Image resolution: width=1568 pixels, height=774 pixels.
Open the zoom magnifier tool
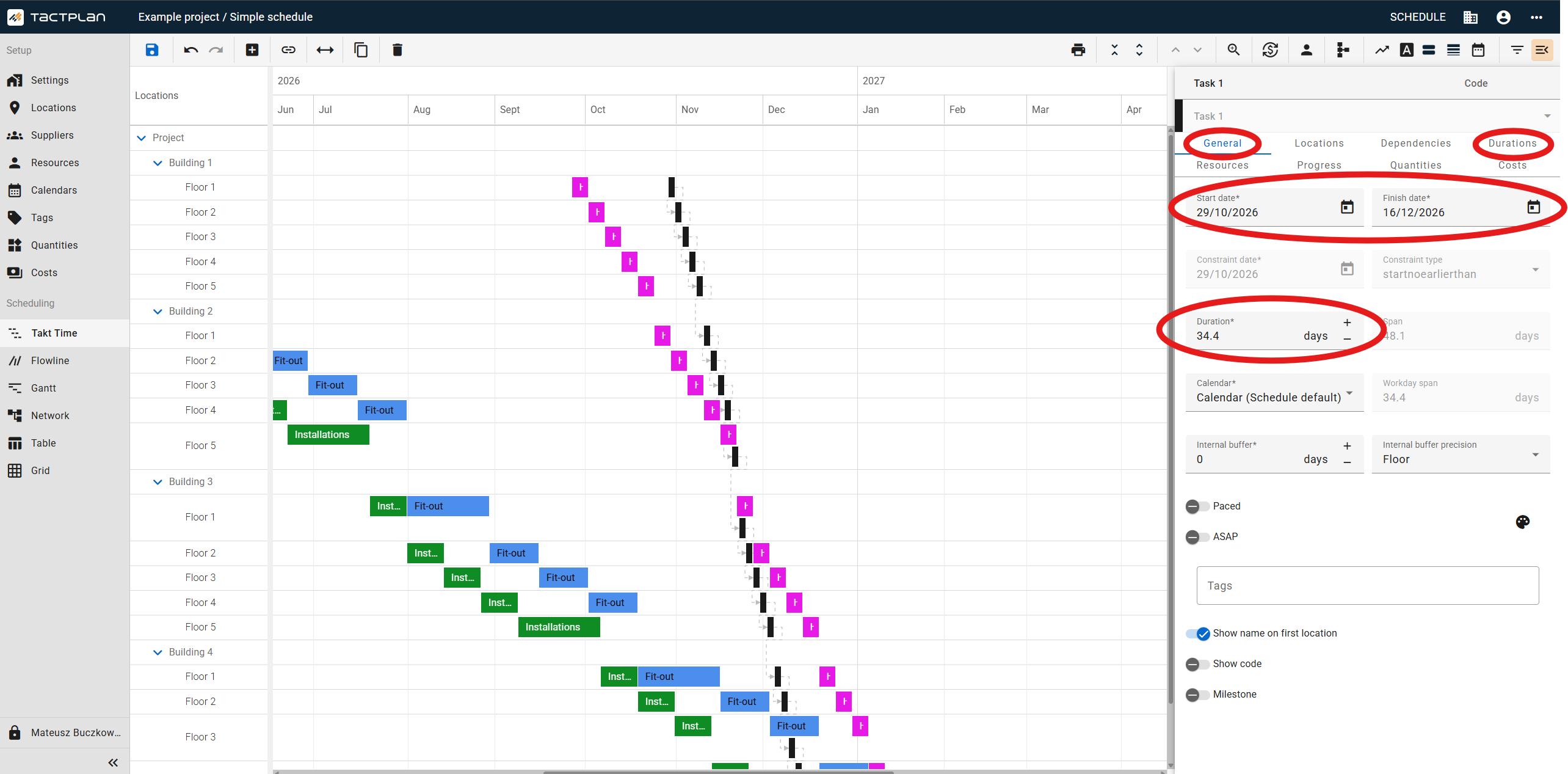click(x=1233, y=50)
